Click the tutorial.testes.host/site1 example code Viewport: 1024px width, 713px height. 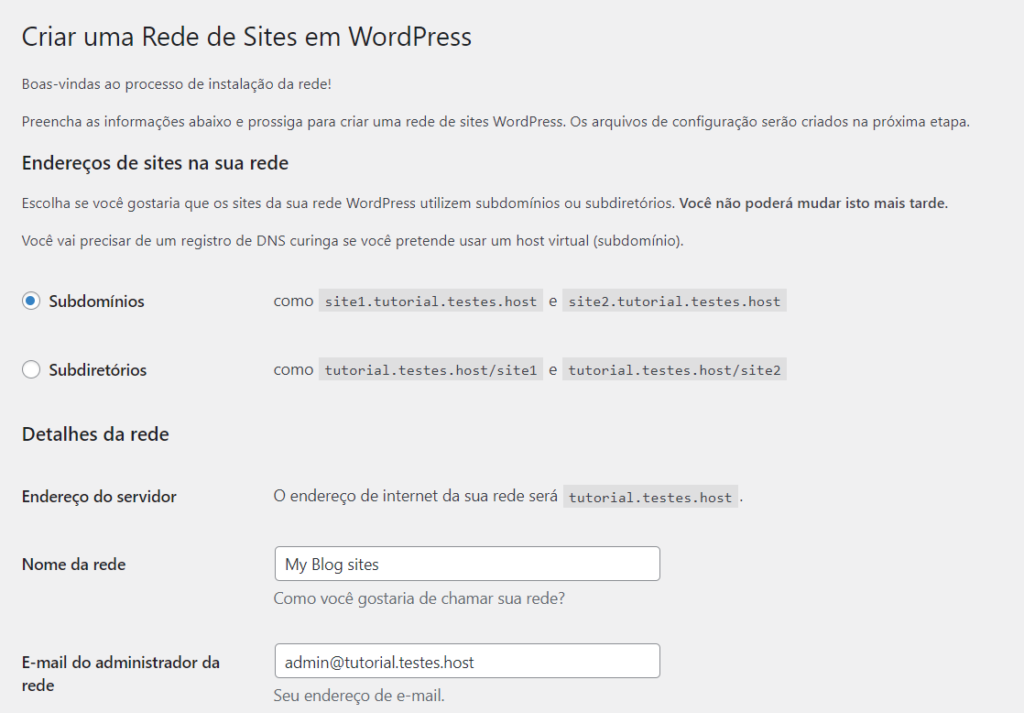(430, 370)
